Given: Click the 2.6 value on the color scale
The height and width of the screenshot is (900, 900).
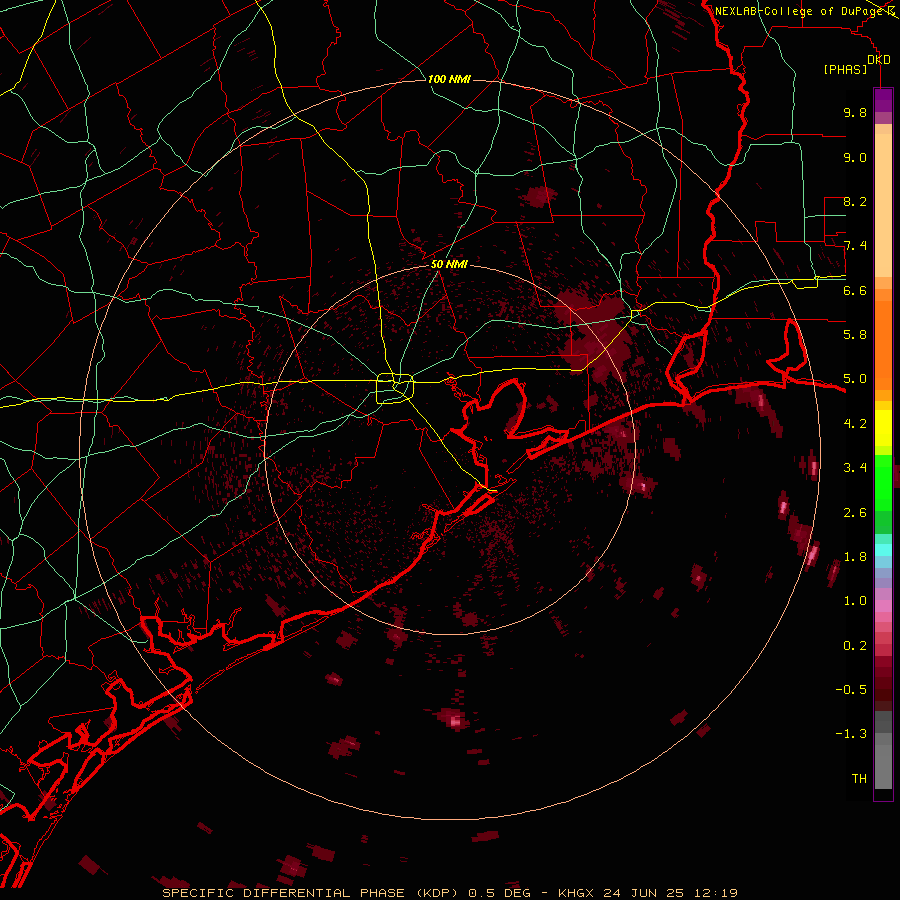Looking at the screenshot, I should [x=855, y=513].
